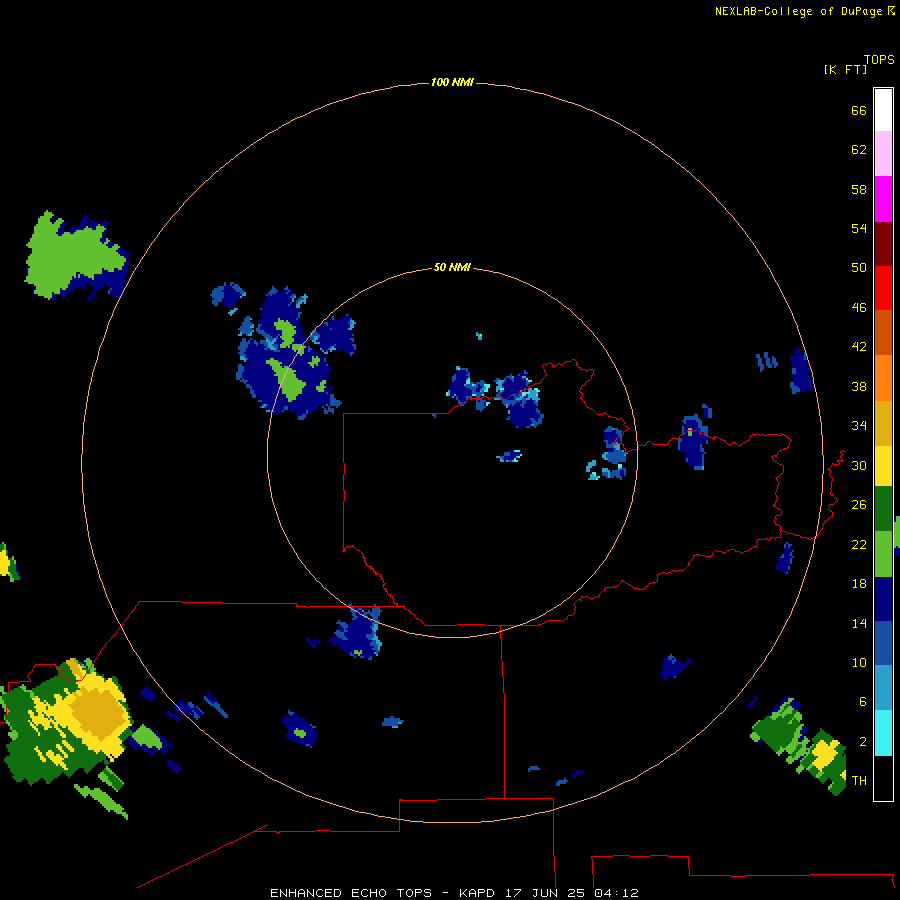Screen dimensions: 900x900
Task: Click the ENHANCED ECHO TOPS caption text
Action: pos(351,893)
